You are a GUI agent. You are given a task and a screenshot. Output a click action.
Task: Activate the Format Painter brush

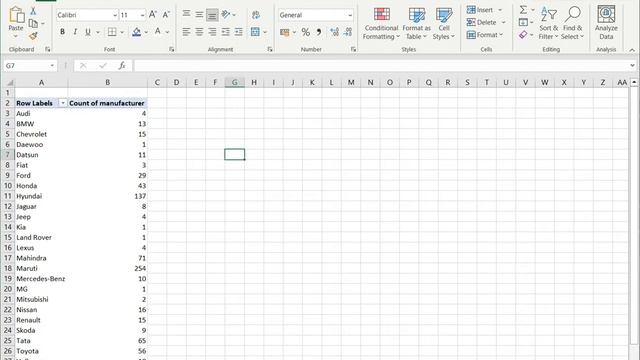(x=33, y=36)
